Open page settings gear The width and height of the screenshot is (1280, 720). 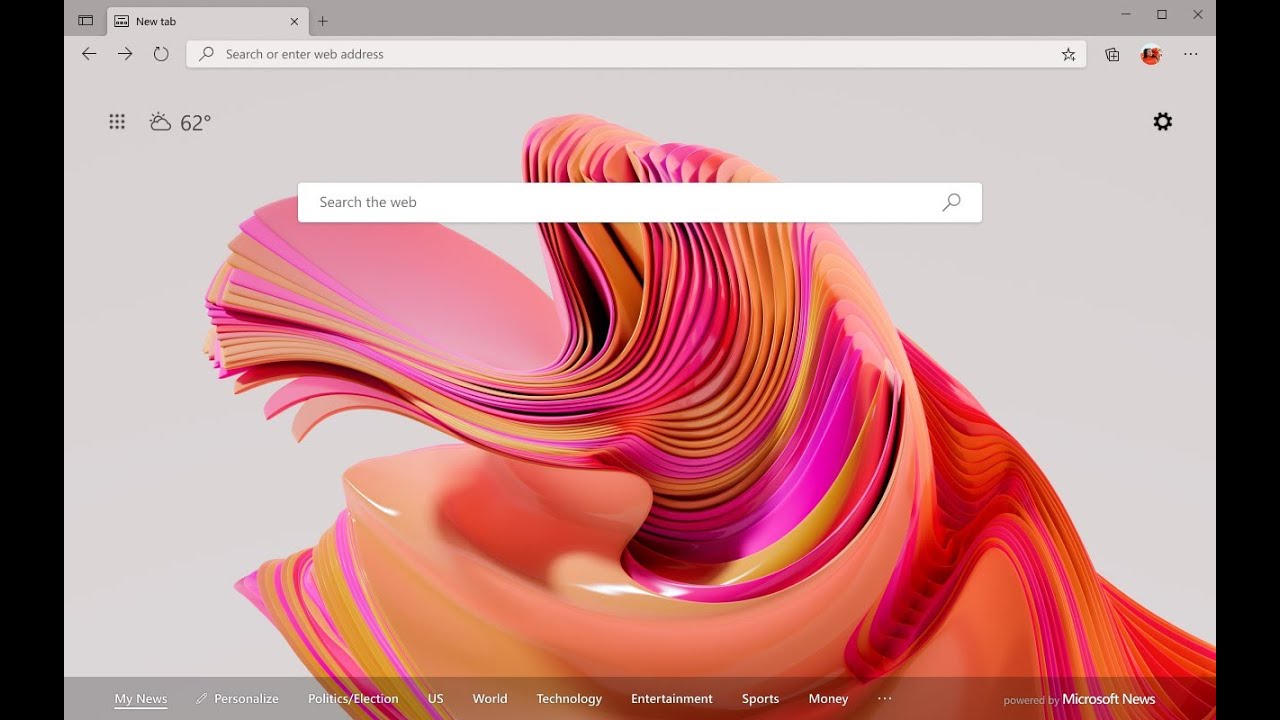click(1162, 122)
